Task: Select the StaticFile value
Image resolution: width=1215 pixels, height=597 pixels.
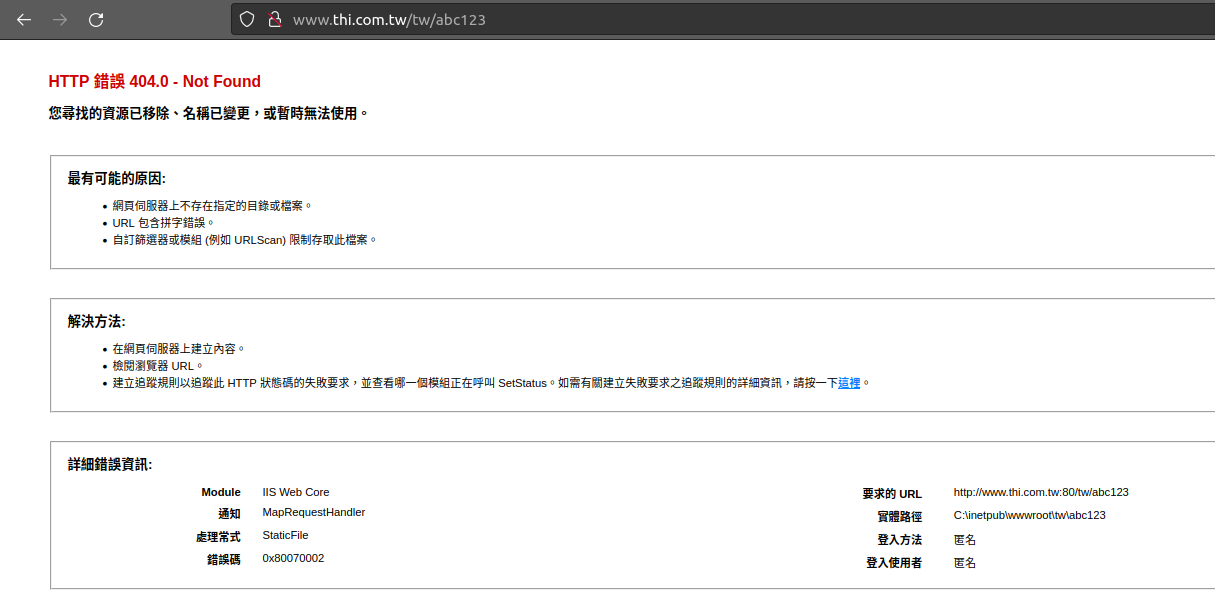Action: 285,535
